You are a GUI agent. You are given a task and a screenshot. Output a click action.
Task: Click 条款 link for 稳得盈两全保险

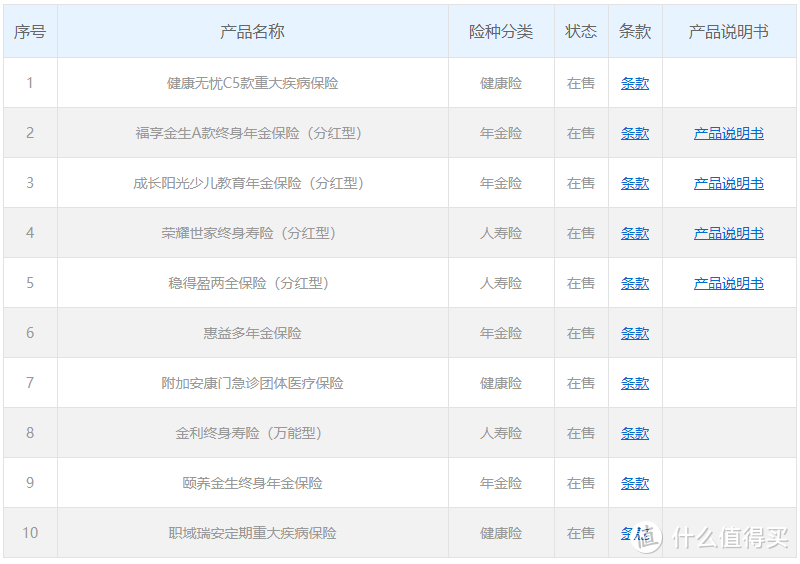pos(635,284)
